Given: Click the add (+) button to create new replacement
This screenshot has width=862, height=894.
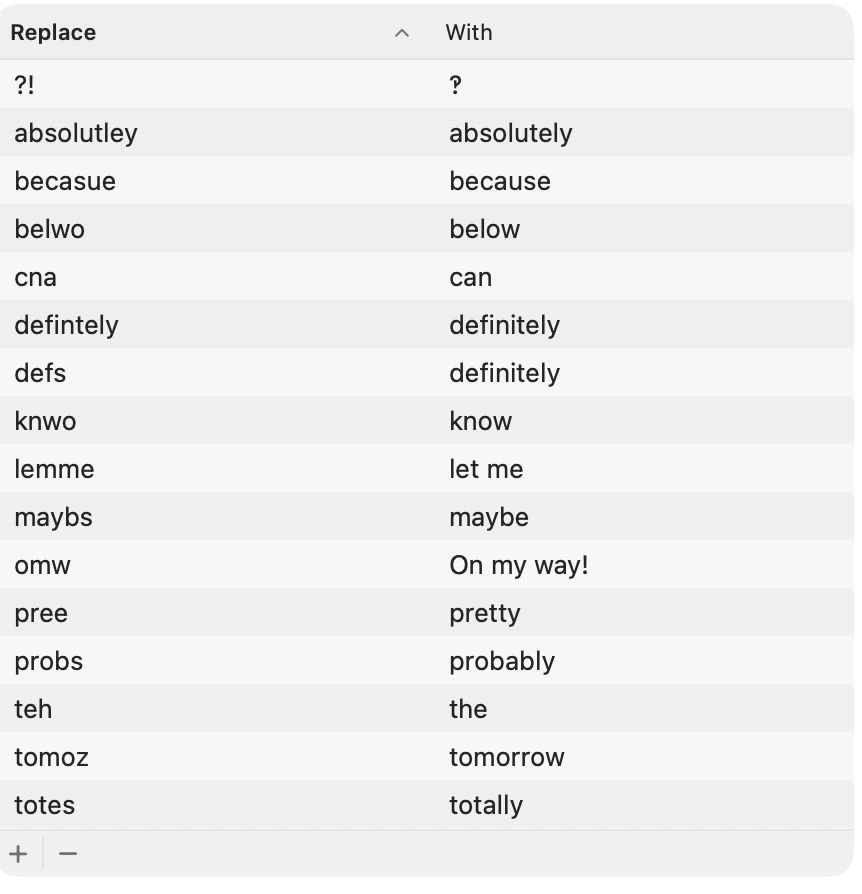Looking at the screenshot, I should tap(18, 854).
